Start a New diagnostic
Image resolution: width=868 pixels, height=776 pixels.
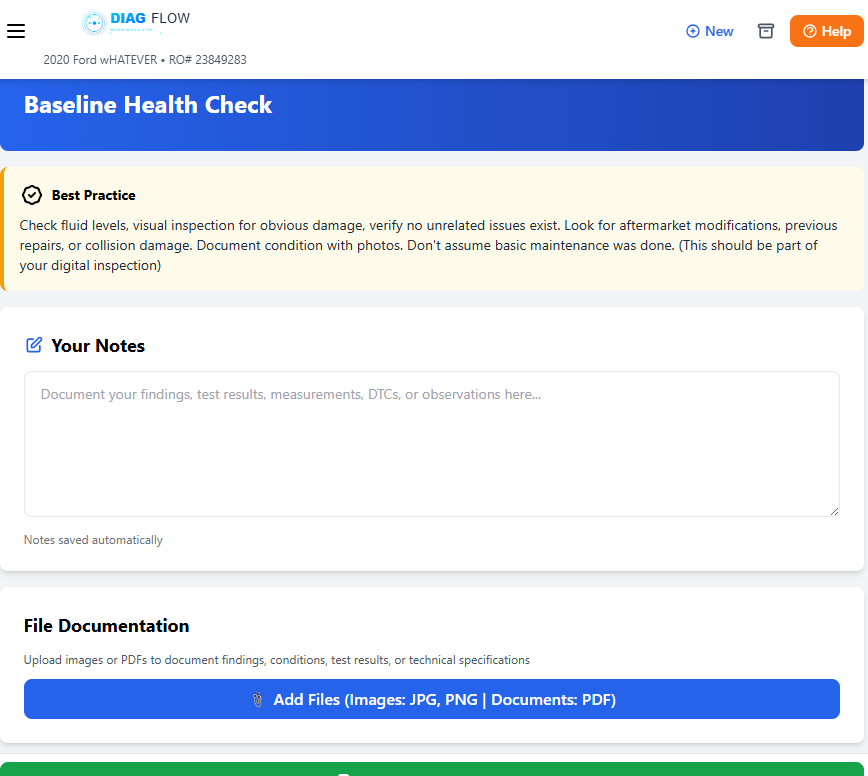(x=710, y=31)
